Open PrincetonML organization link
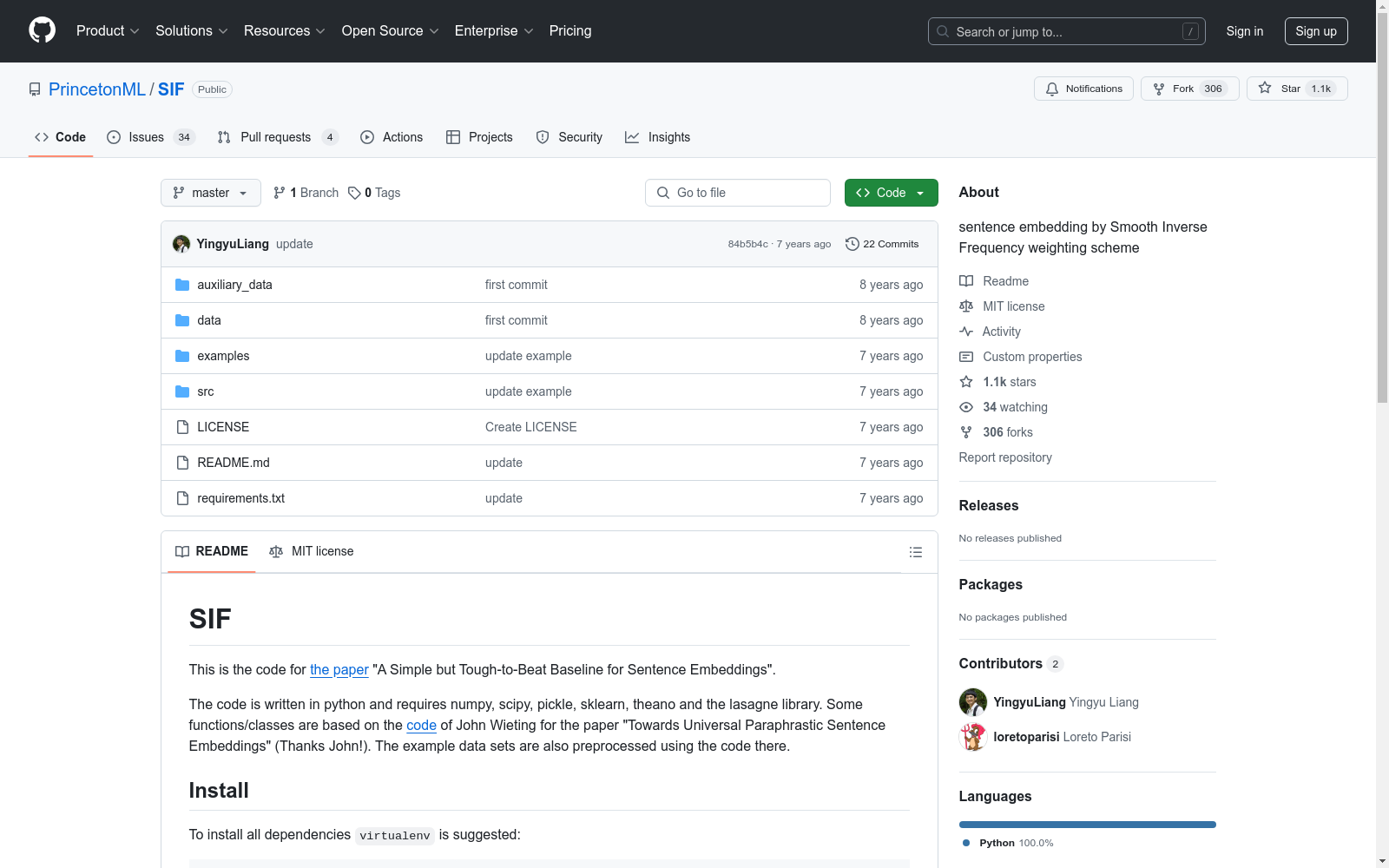The width and height of the screenshot is (1389, 868). (97, 89)
